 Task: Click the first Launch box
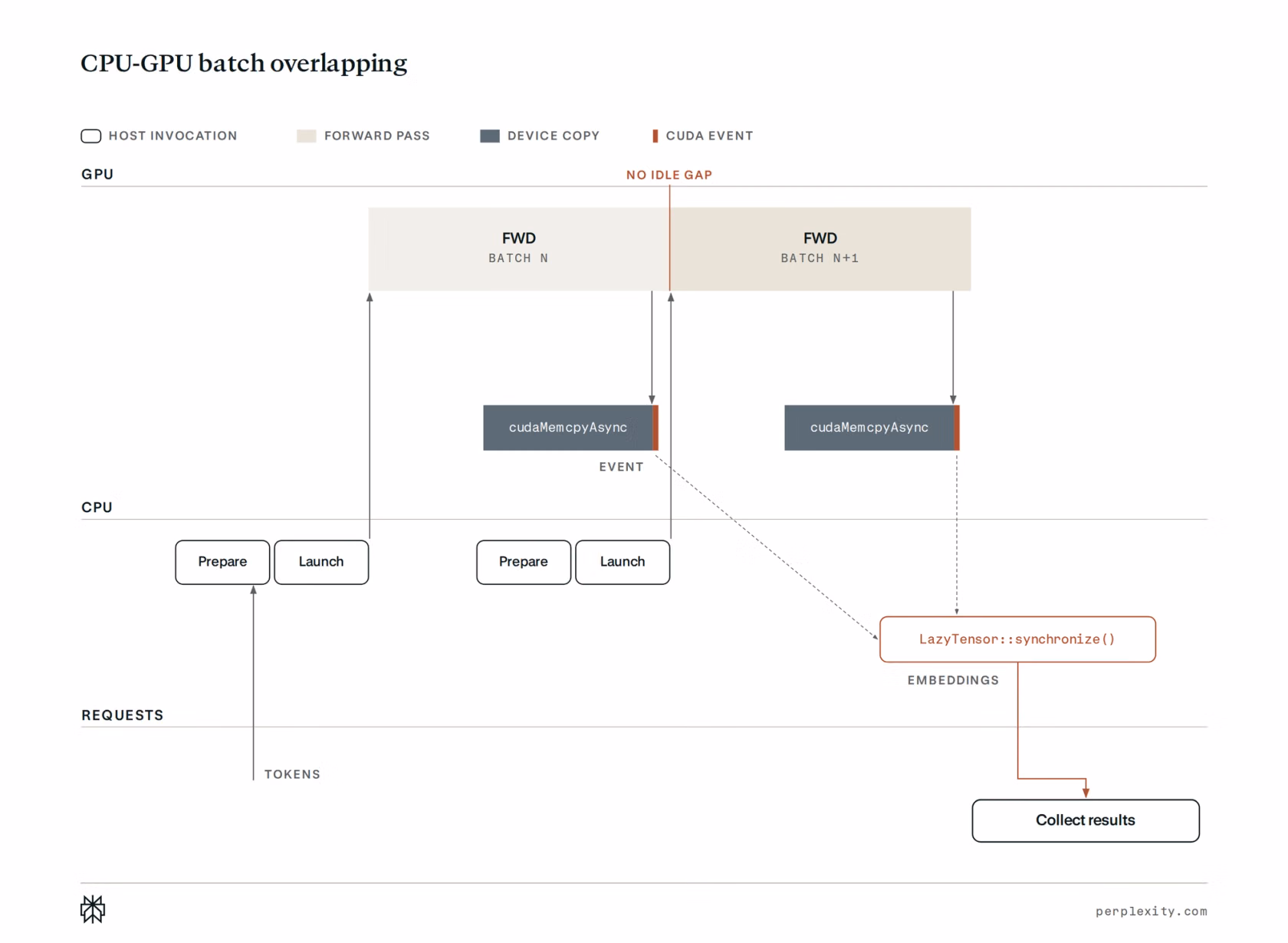[x=321, y=562]
